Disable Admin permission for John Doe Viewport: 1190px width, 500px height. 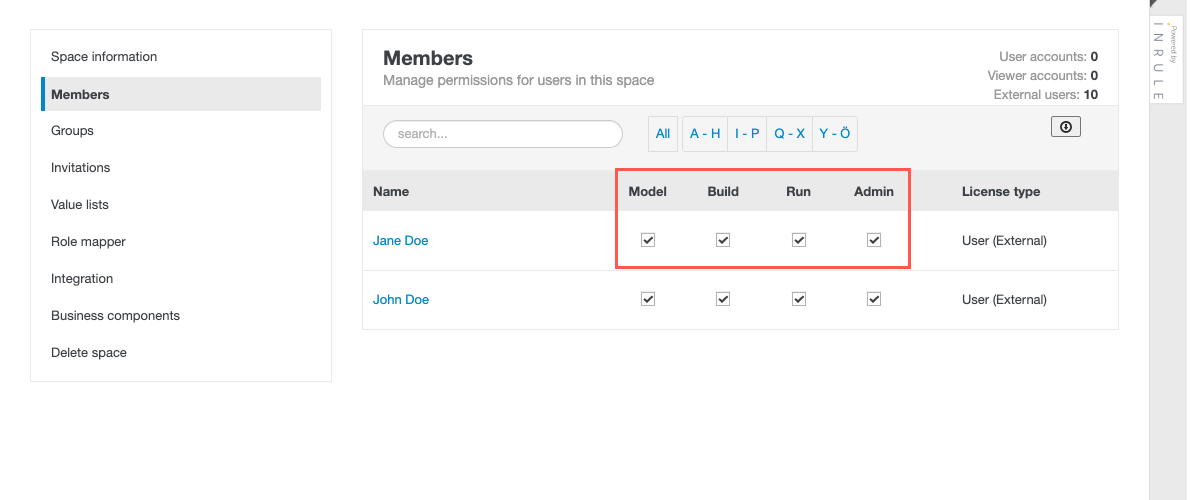[874, 299]
